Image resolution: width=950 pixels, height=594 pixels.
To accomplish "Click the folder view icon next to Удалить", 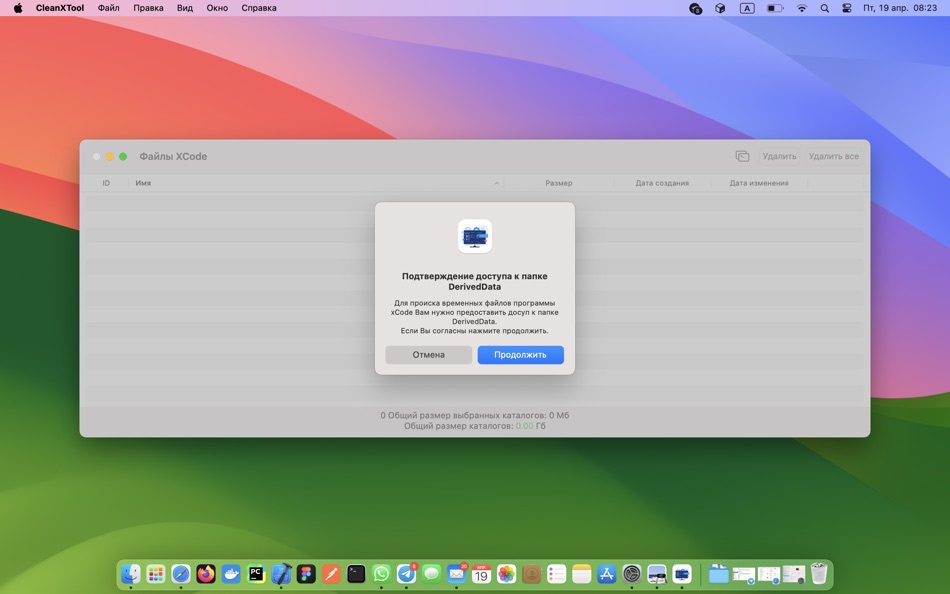I will tap(742, 156).
